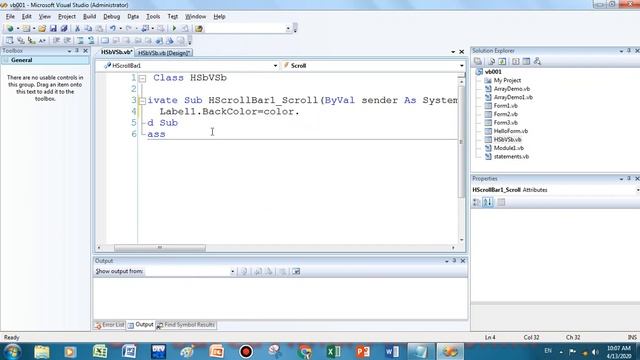Viewport: 640px width, 360px height.
Task: Select My Project in Solution Explorer
Action: [x=507, y=80]
